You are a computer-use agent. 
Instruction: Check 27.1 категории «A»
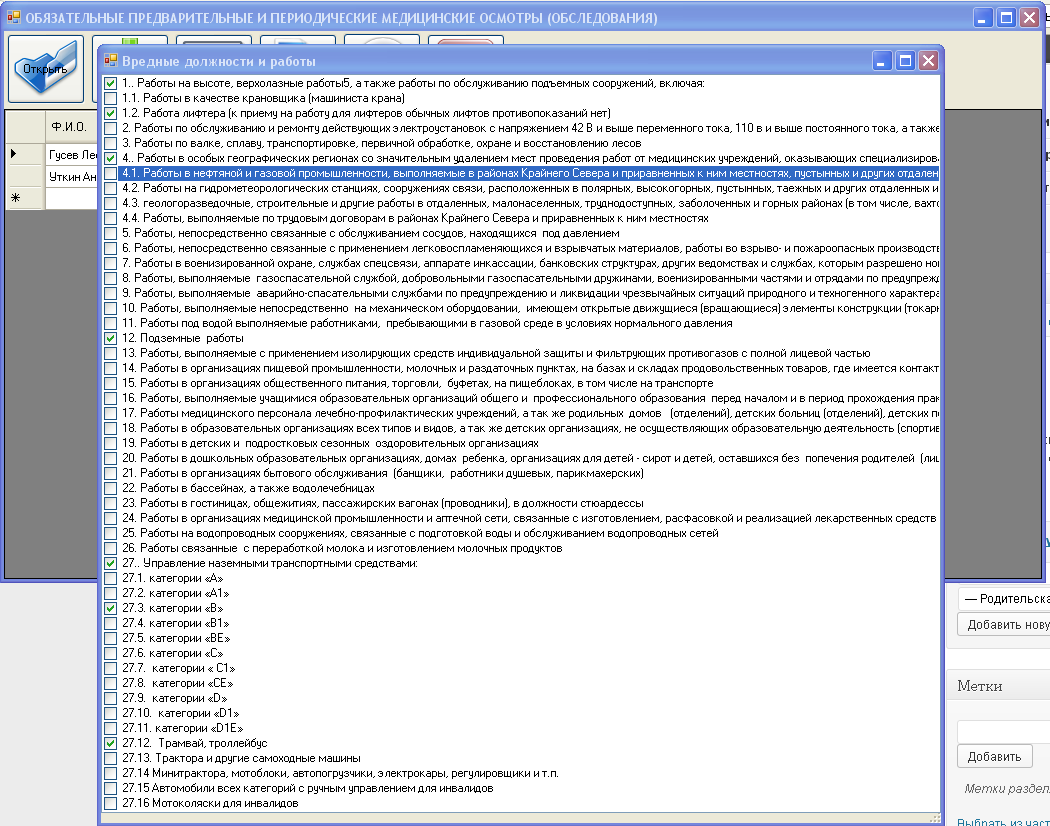click(110, 579)
